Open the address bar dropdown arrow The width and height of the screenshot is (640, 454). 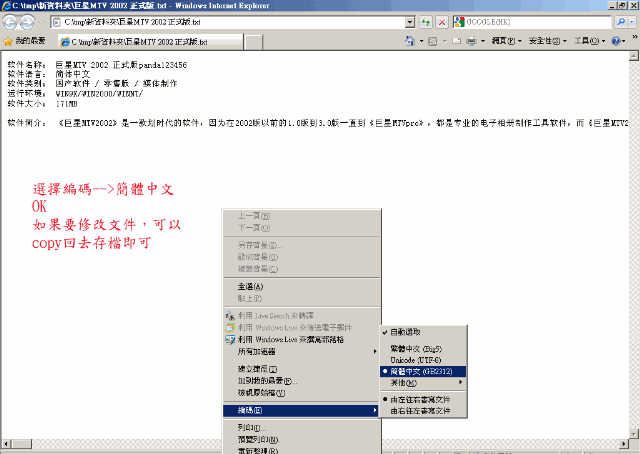[410, 21]
